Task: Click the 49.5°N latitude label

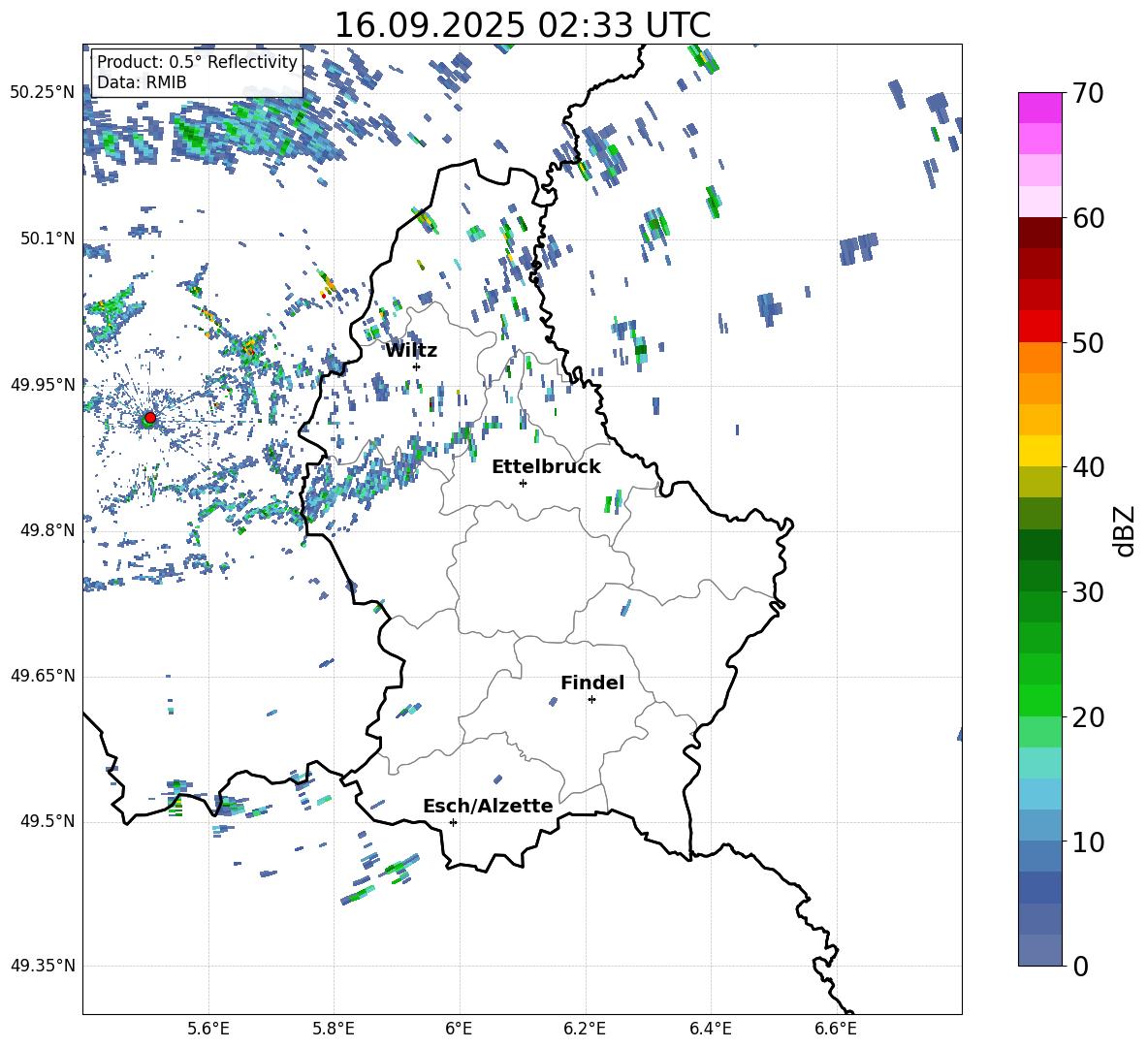Action: (48, 822)
